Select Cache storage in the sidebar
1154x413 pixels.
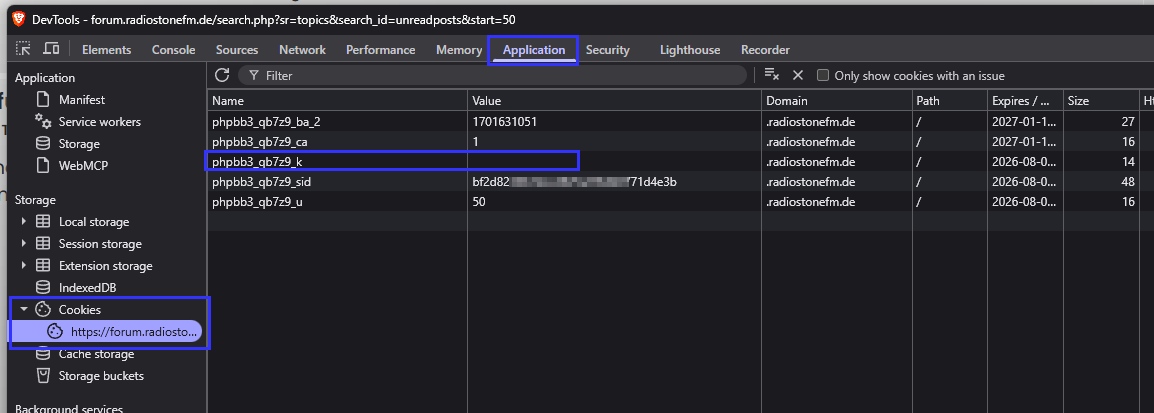point(96,354)
